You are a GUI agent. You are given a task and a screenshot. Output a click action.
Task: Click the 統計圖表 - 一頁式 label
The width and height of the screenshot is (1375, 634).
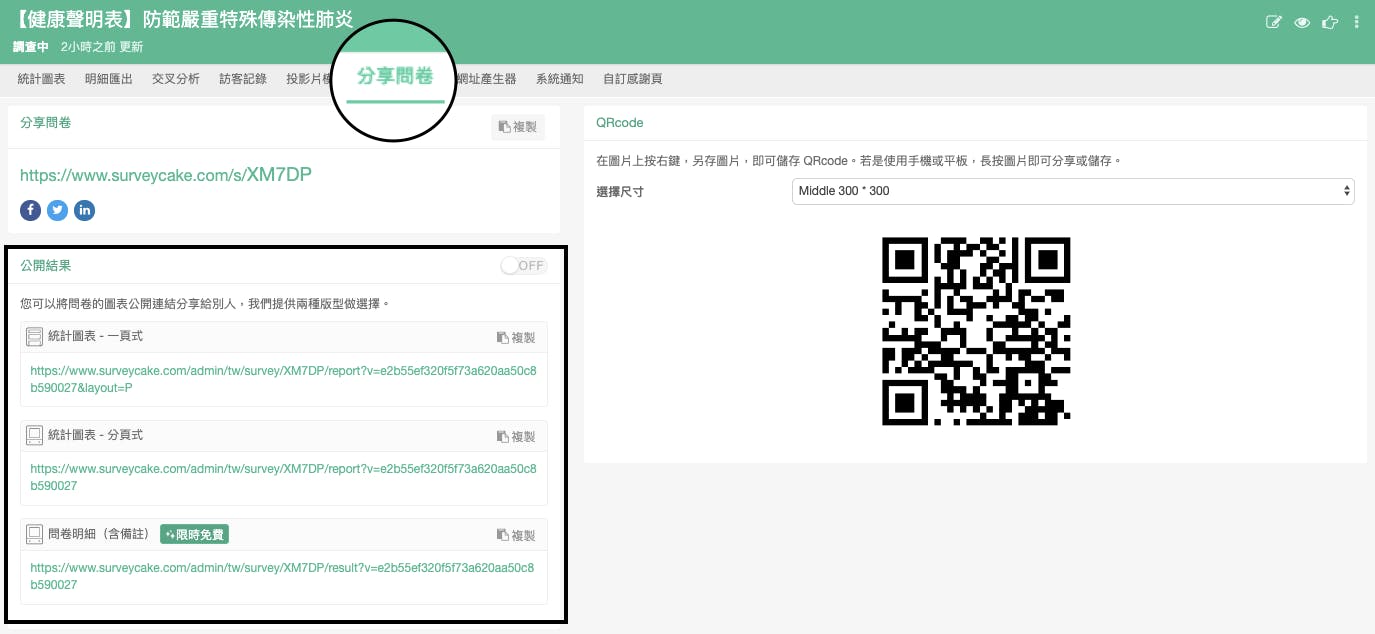pyautogui.click(x=96, y=337)
